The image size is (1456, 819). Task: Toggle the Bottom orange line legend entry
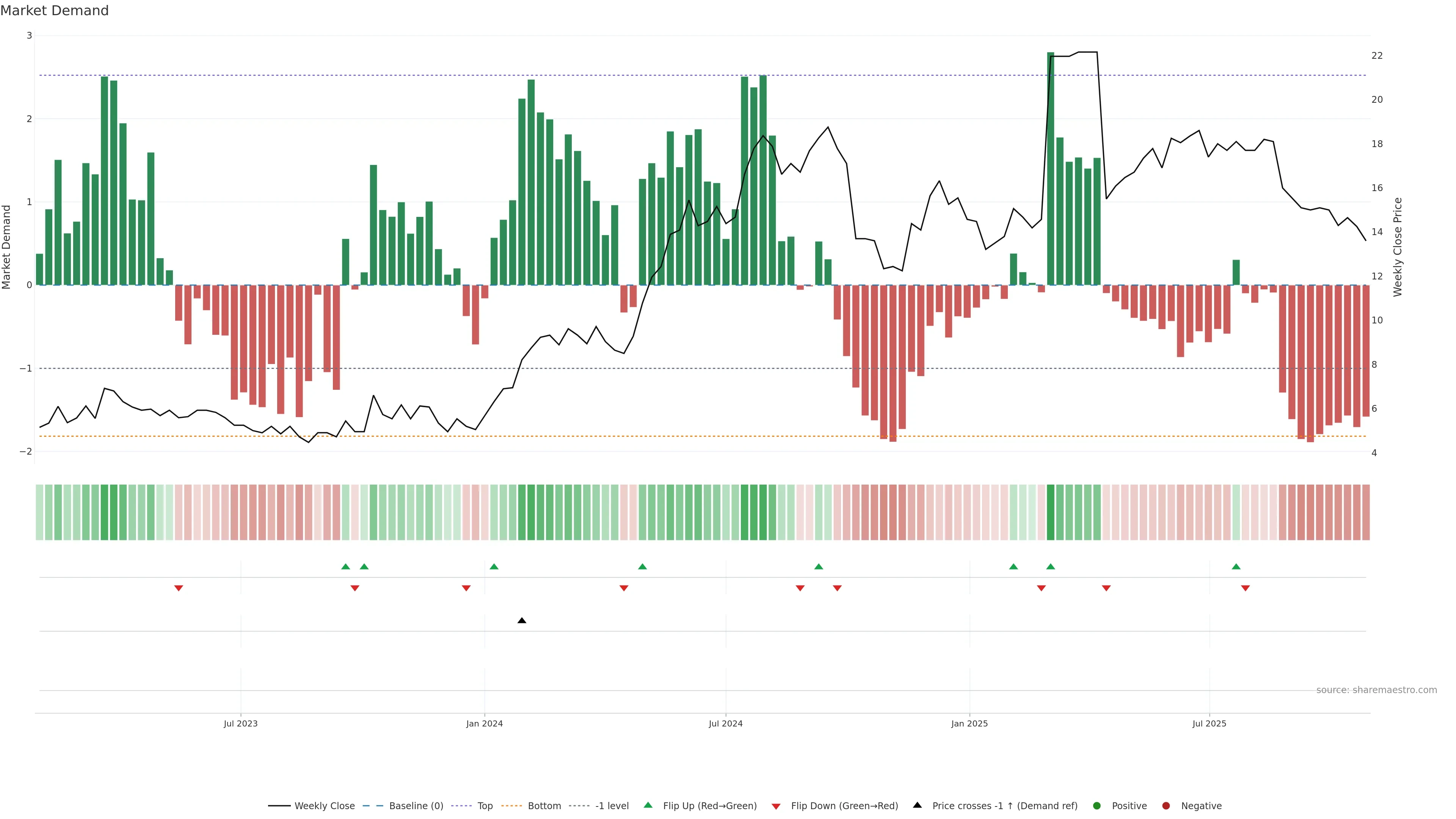[544, 805]
